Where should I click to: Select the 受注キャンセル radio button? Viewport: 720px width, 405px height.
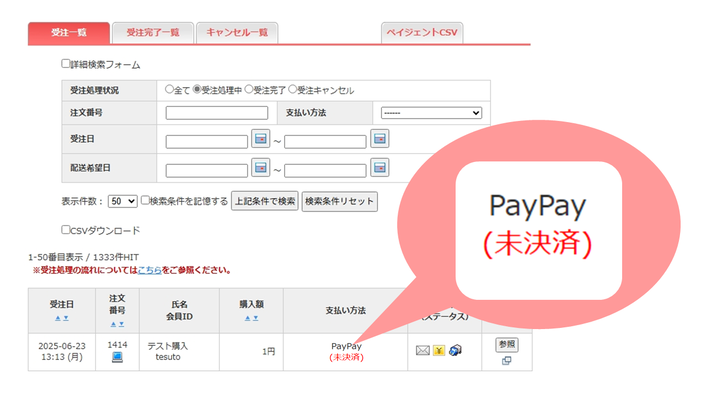292,89
